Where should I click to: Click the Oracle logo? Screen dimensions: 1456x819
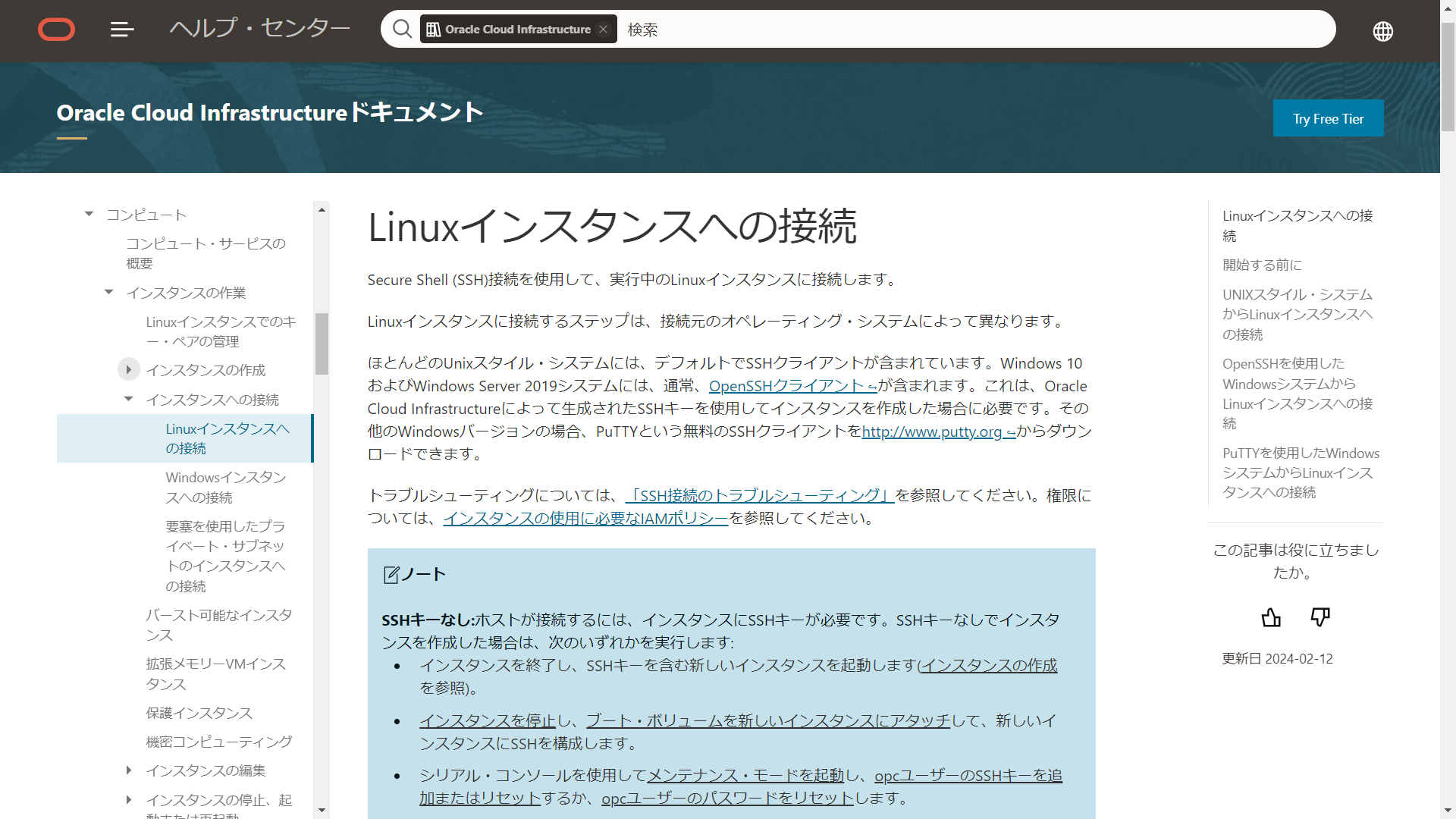coord(56,30)
